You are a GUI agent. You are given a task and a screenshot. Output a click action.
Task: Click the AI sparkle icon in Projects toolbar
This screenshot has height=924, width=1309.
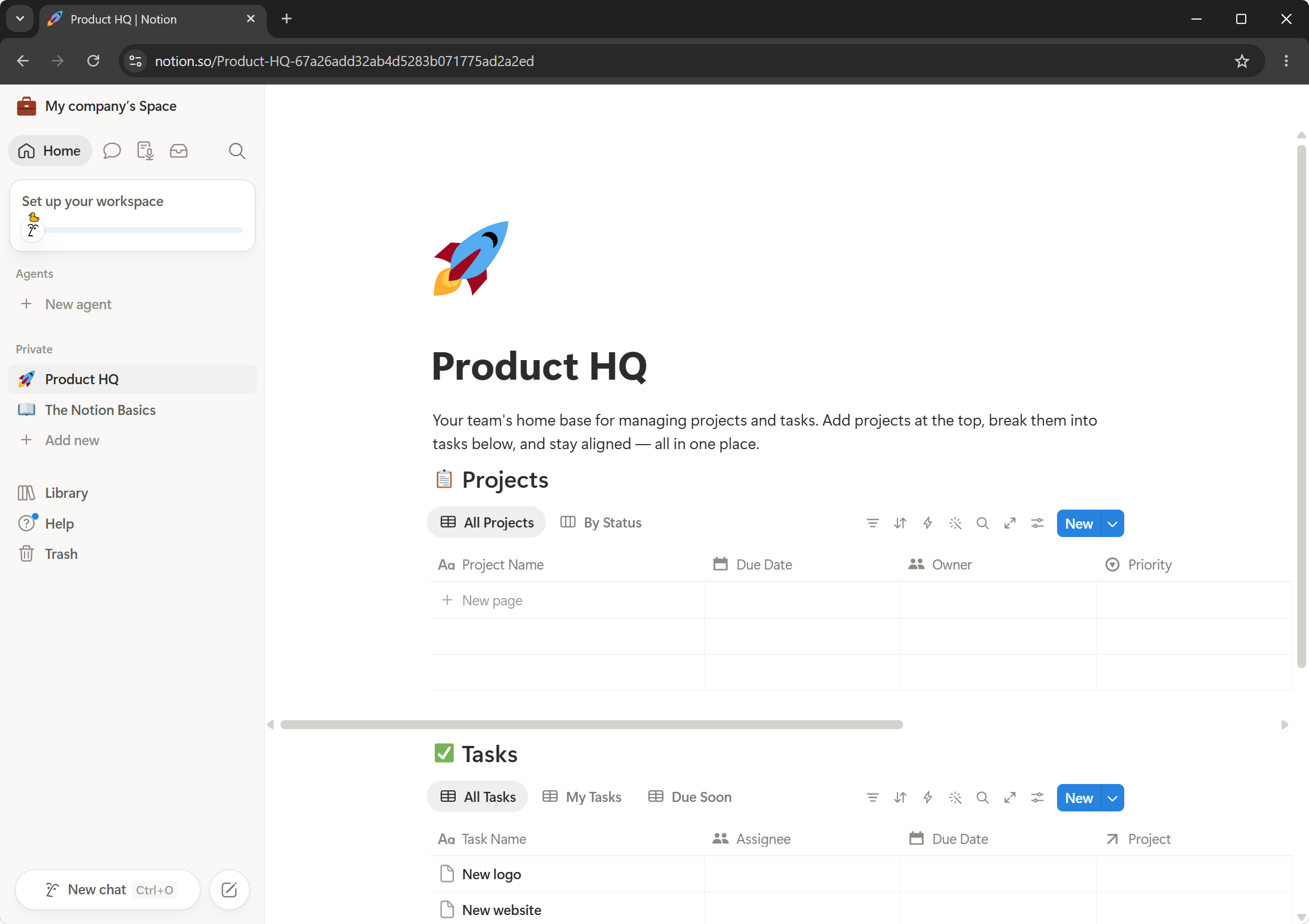pos(955,523)
